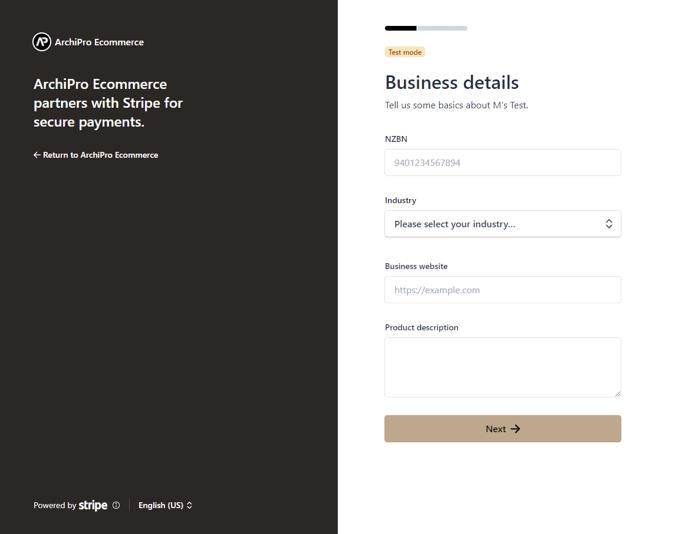
Task: Click the arrow icon inside Next button
Action: pos(516,429)
